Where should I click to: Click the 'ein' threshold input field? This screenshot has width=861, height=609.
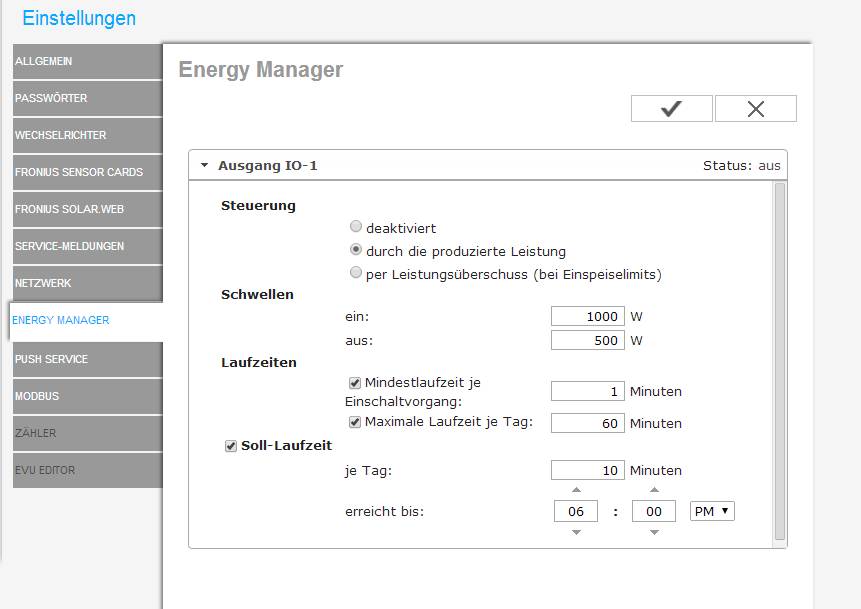(588, 316)
